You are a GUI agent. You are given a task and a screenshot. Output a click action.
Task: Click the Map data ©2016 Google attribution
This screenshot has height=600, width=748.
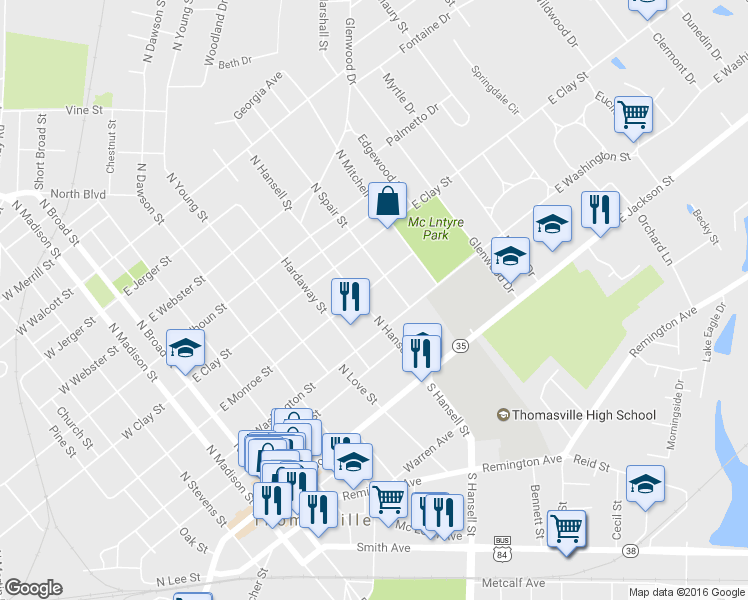point(687,592)
